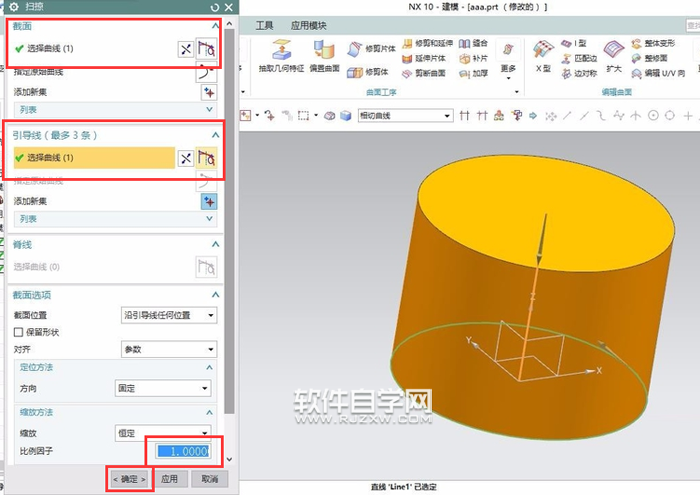700x495 pixels.
Task: Click the 取消 button
Action: pos(209,479)
